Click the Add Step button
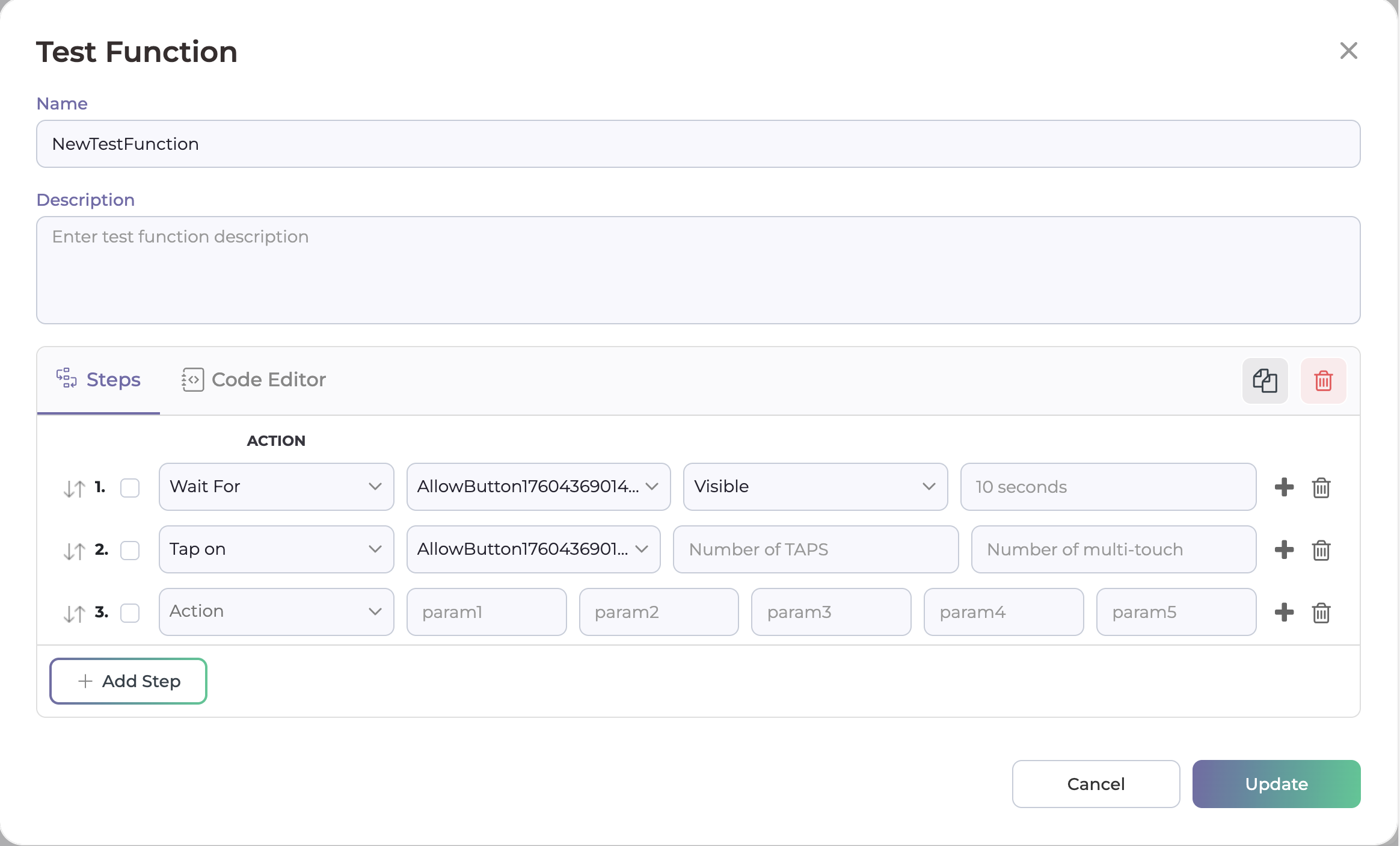Image resolution: width=1400 pixels, height=846 pixels. 129,681
